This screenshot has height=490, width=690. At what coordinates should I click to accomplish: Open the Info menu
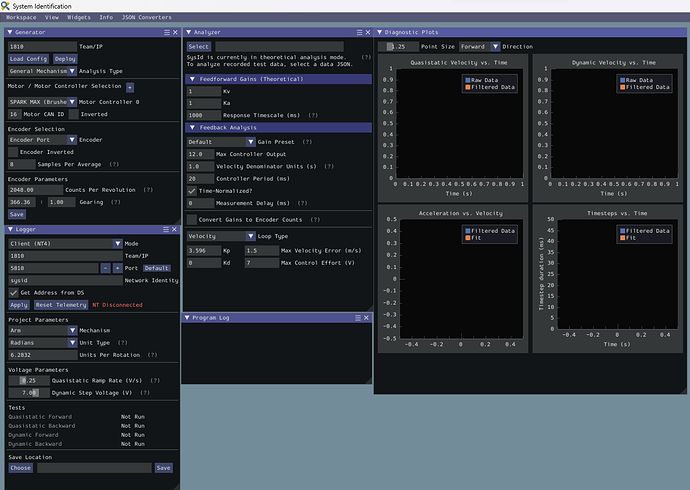click(x=106, y=17)
